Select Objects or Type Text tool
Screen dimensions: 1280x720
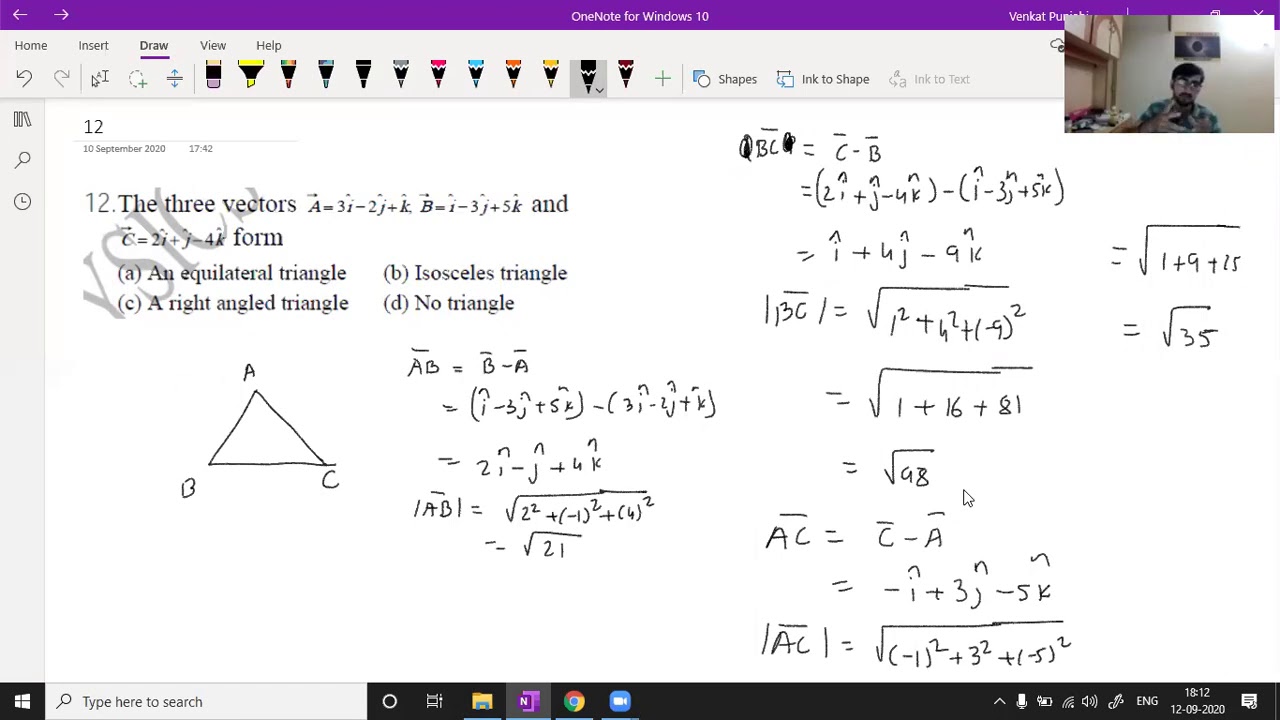click(x=99, y=79)
